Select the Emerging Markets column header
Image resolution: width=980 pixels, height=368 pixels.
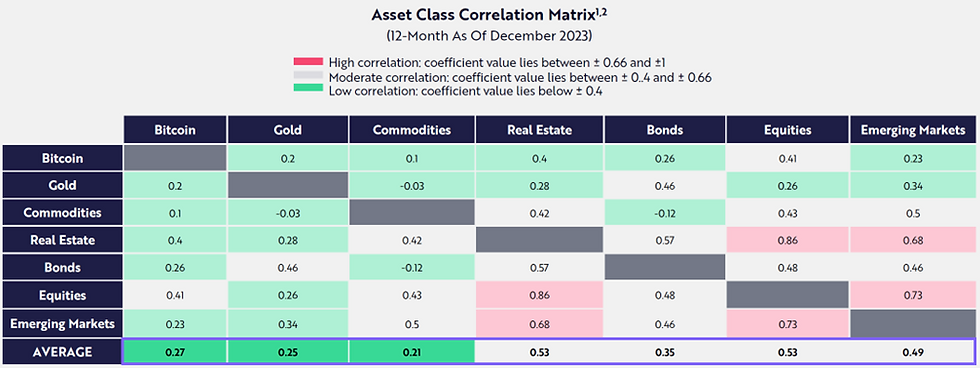(913, 130)
